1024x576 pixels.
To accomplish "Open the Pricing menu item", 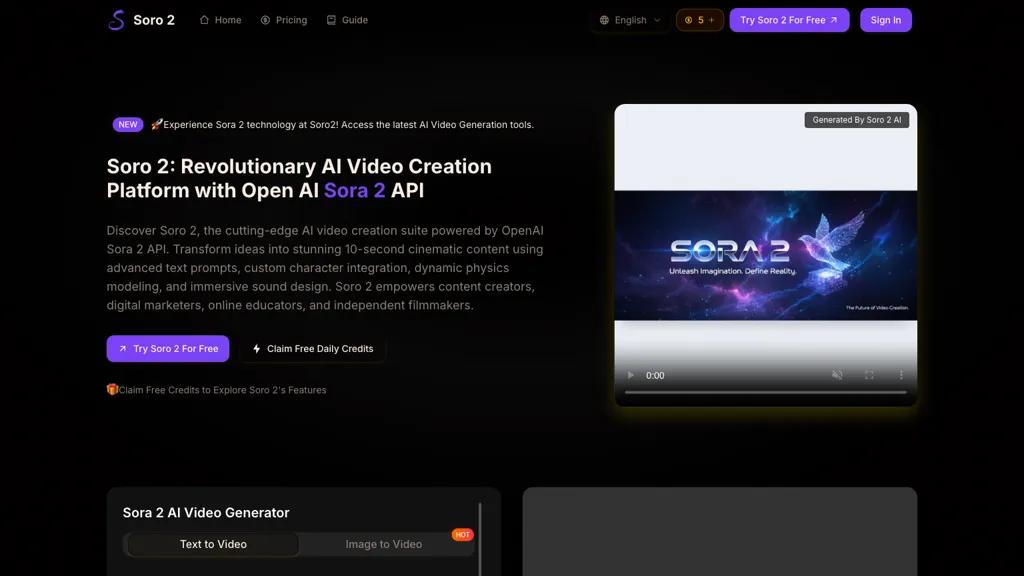I will [x=283, y=20].
